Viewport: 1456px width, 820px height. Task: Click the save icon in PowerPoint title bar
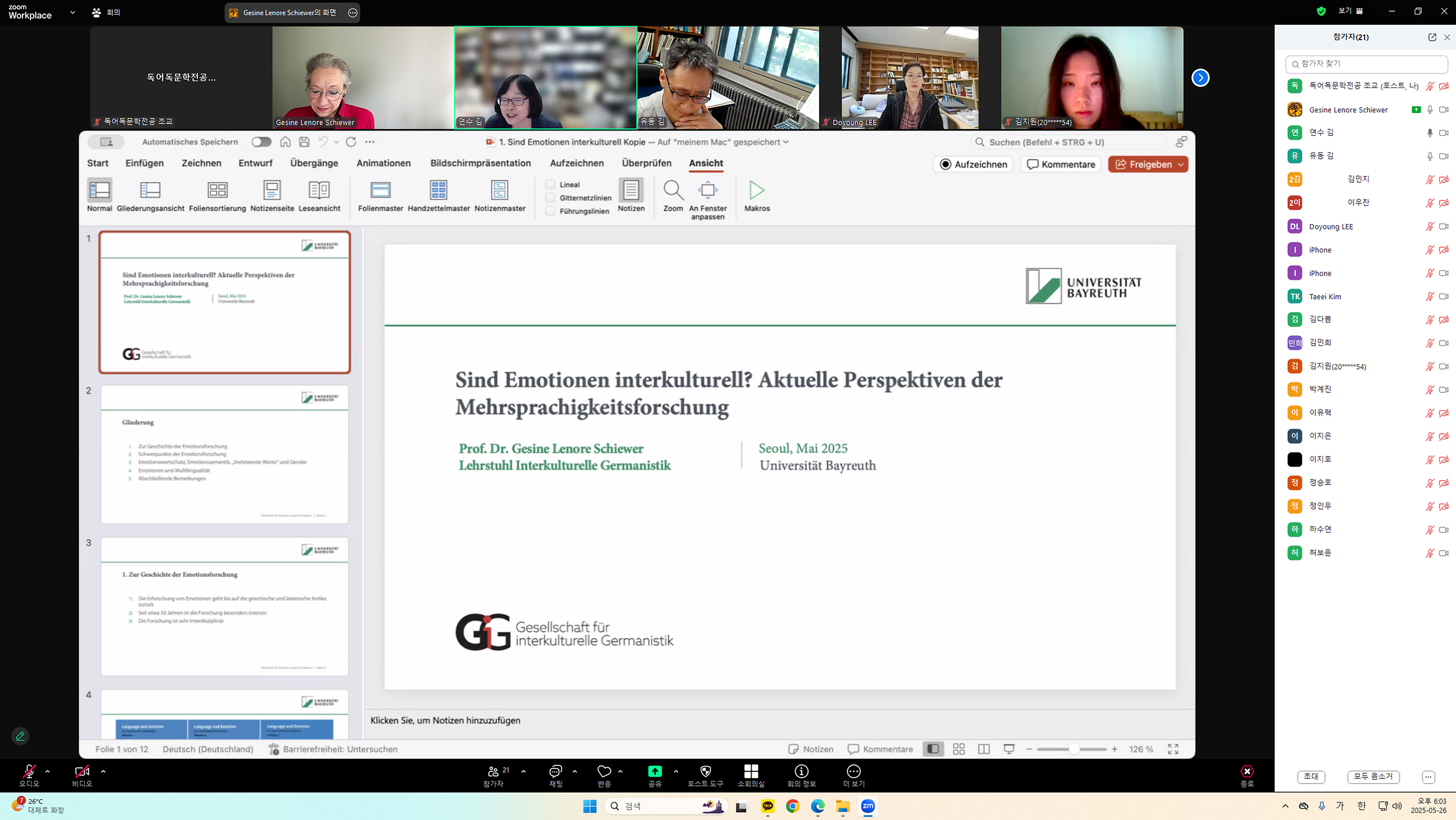coord(305,141)
